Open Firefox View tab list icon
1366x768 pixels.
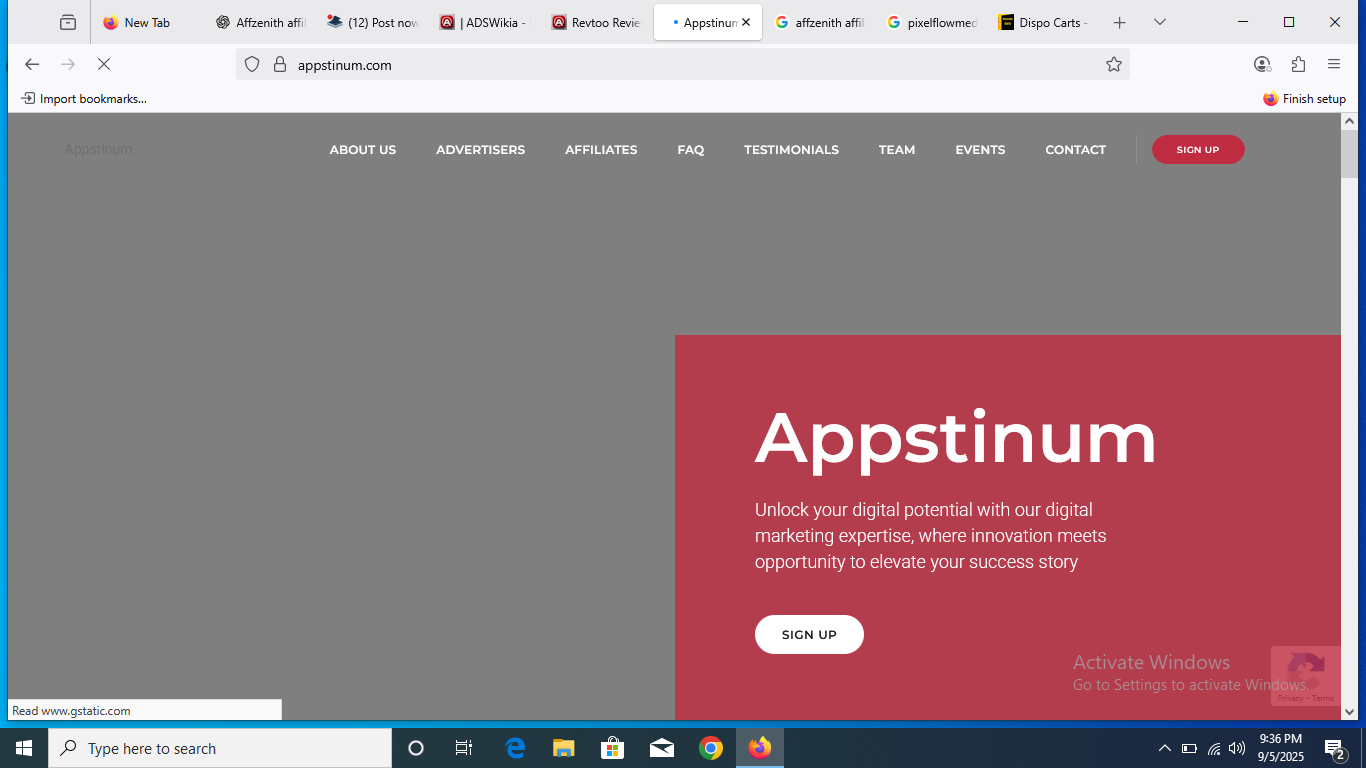[x=68, y=22]
